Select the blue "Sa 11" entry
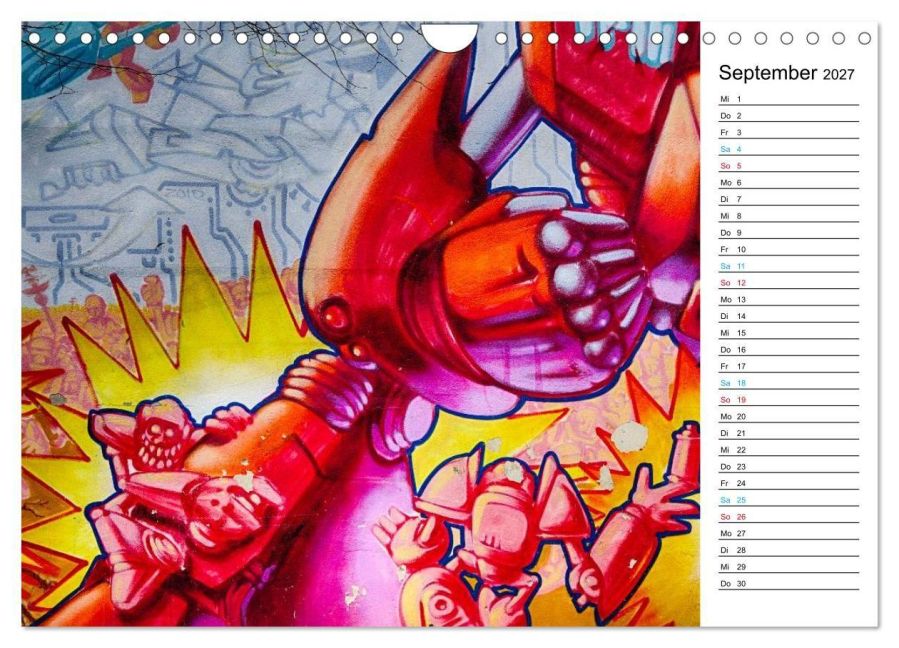899x648 pixels. 789,266
